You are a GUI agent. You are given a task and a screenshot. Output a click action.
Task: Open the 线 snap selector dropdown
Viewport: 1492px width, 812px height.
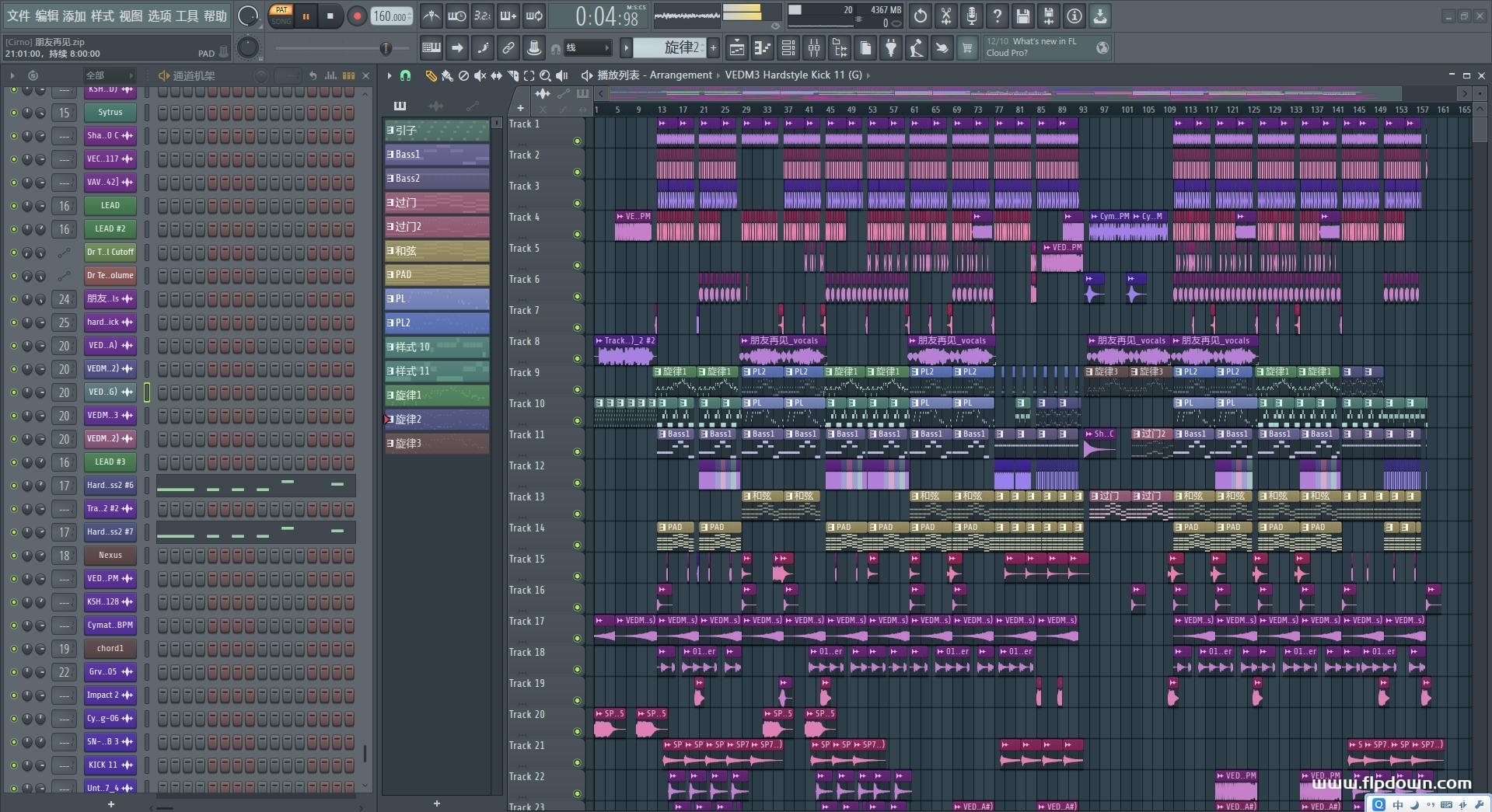[x=587, y=48]
